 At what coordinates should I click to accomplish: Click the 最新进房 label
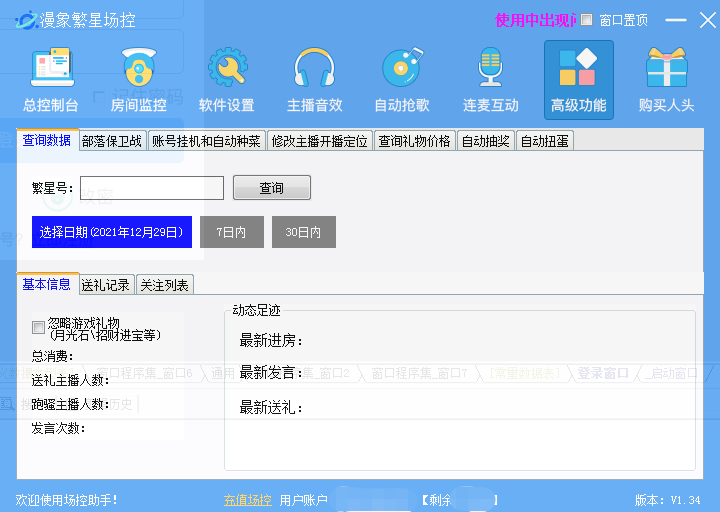pyautogui.click(x=271, y=341)
